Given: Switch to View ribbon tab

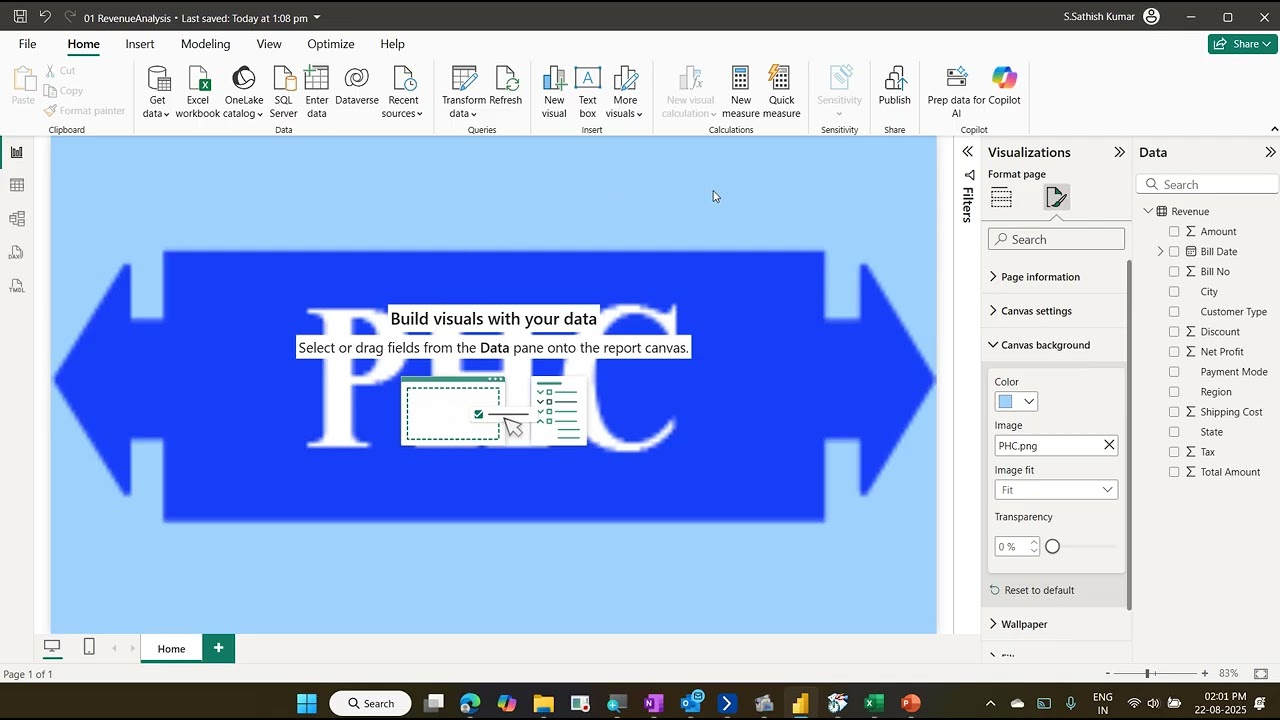Looking at the screenshot, I should tap(269, 44).
